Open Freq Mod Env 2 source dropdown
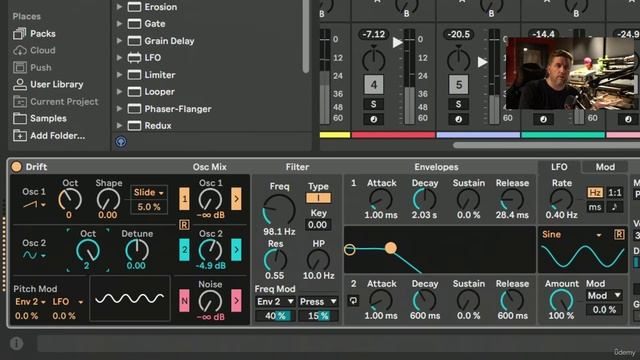The image size is (640, 360). (x=275, y=302)
